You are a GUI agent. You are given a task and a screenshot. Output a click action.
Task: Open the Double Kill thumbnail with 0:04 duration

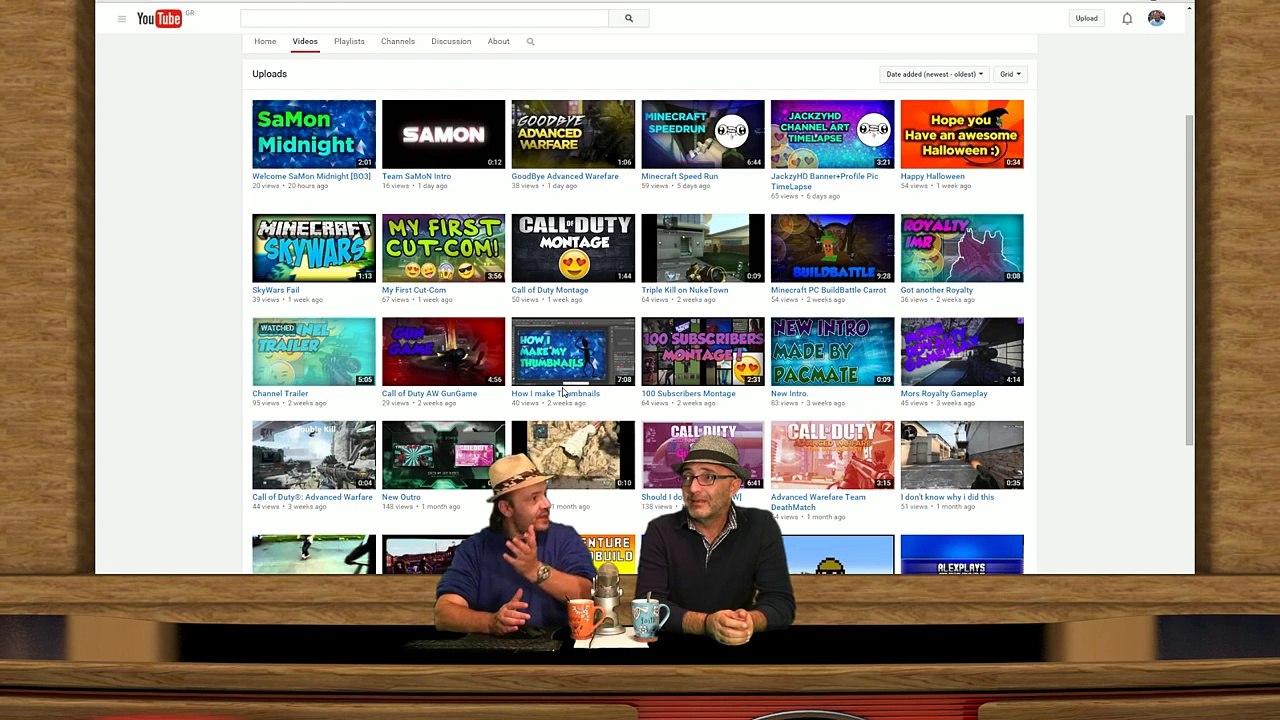click(x=314, y=455)
